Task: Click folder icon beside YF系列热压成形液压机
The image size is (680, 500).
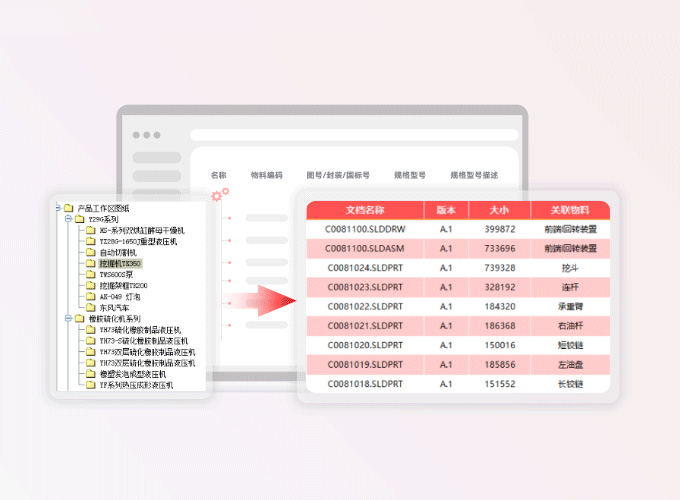Action: pos(90,384)
